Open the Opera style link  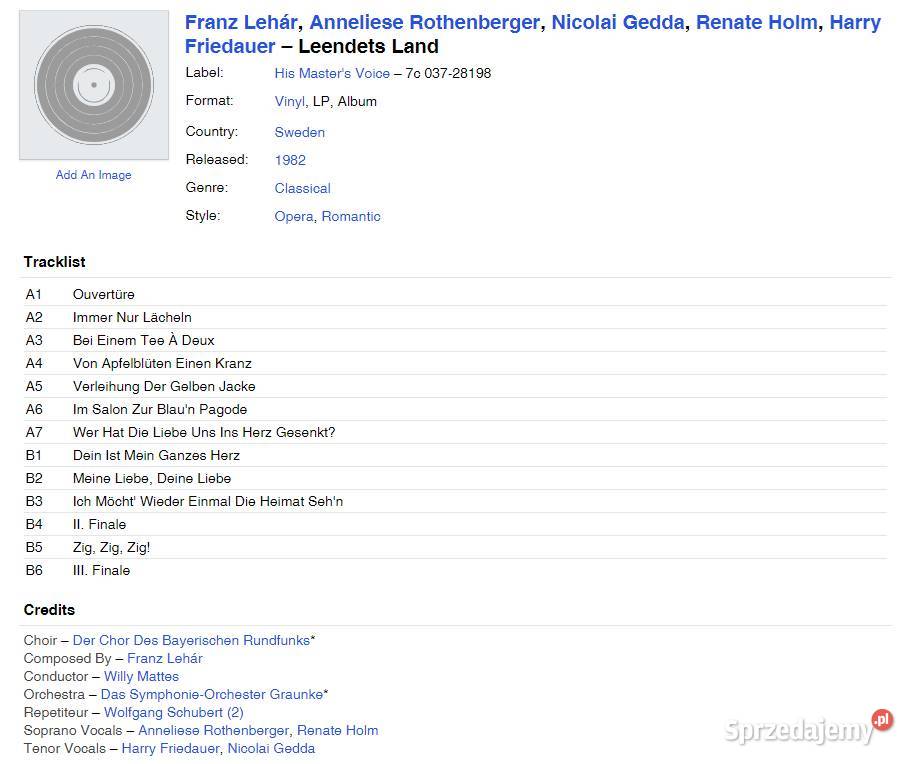[293, 217]
